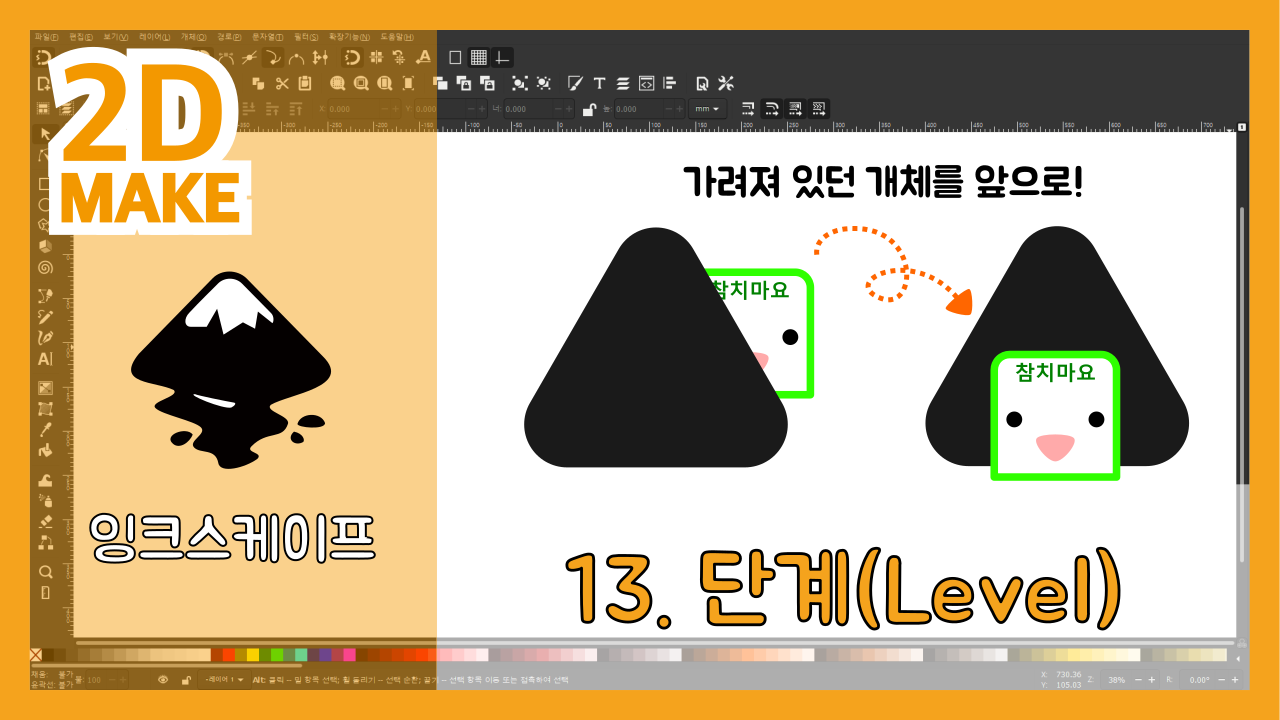Select the Pencil freehand tool
Image resolution: width=1280 pixels, height=720 pixels.
point(45,316)
